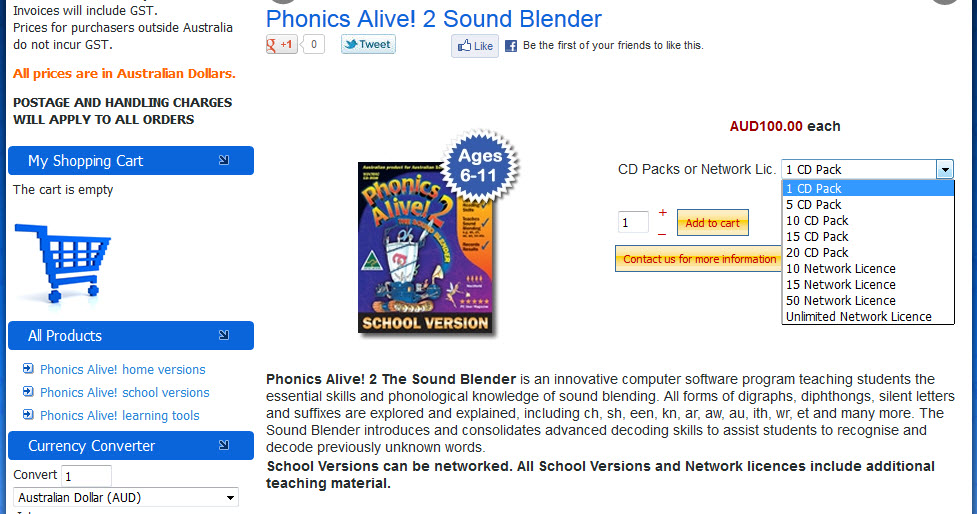This screenshot has height=514, width=977.
Task: Click the Add to cart button
Action: (712, 223)
